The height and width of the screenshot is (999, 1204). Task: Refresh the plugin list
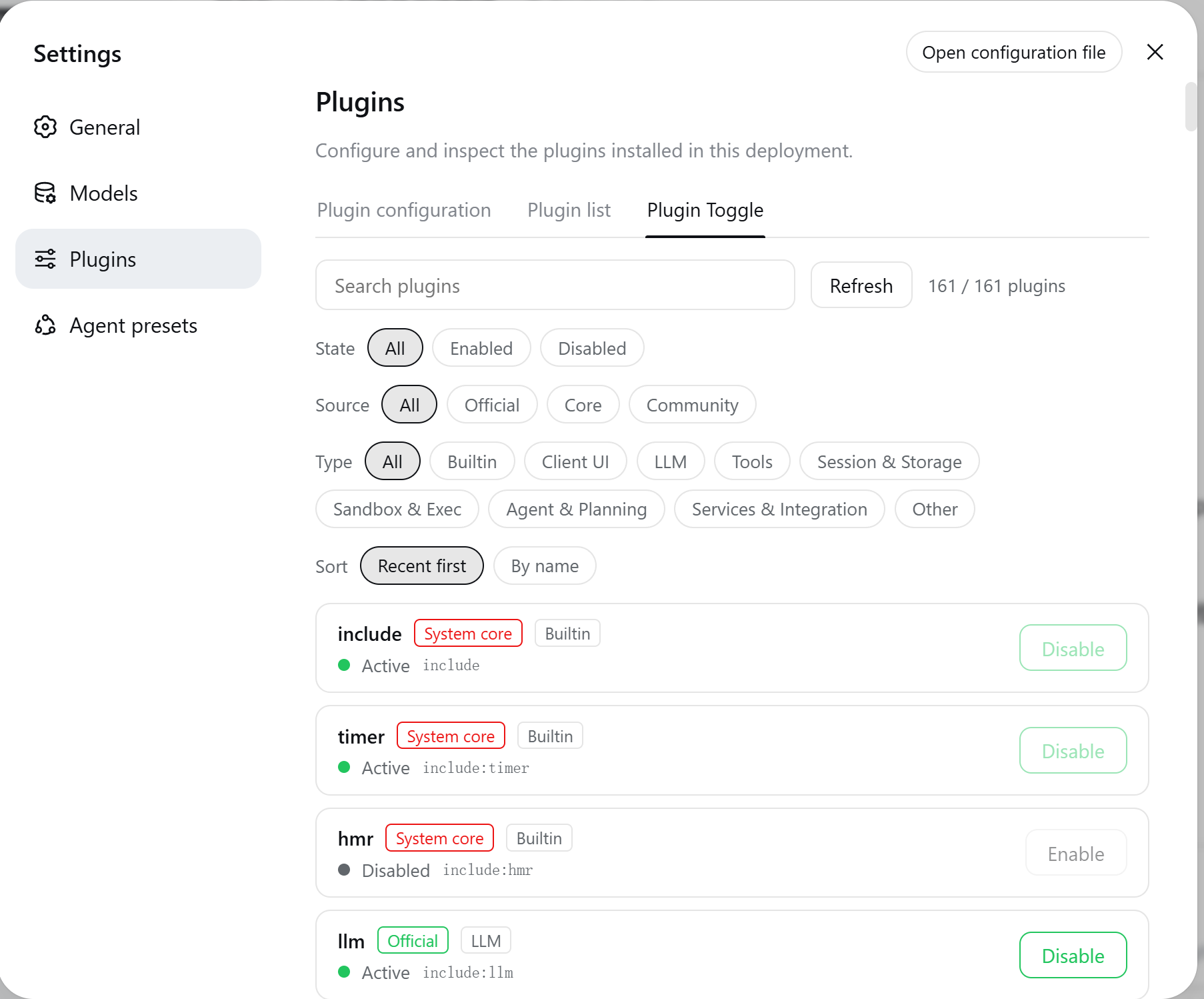click(x=861, y=285)
